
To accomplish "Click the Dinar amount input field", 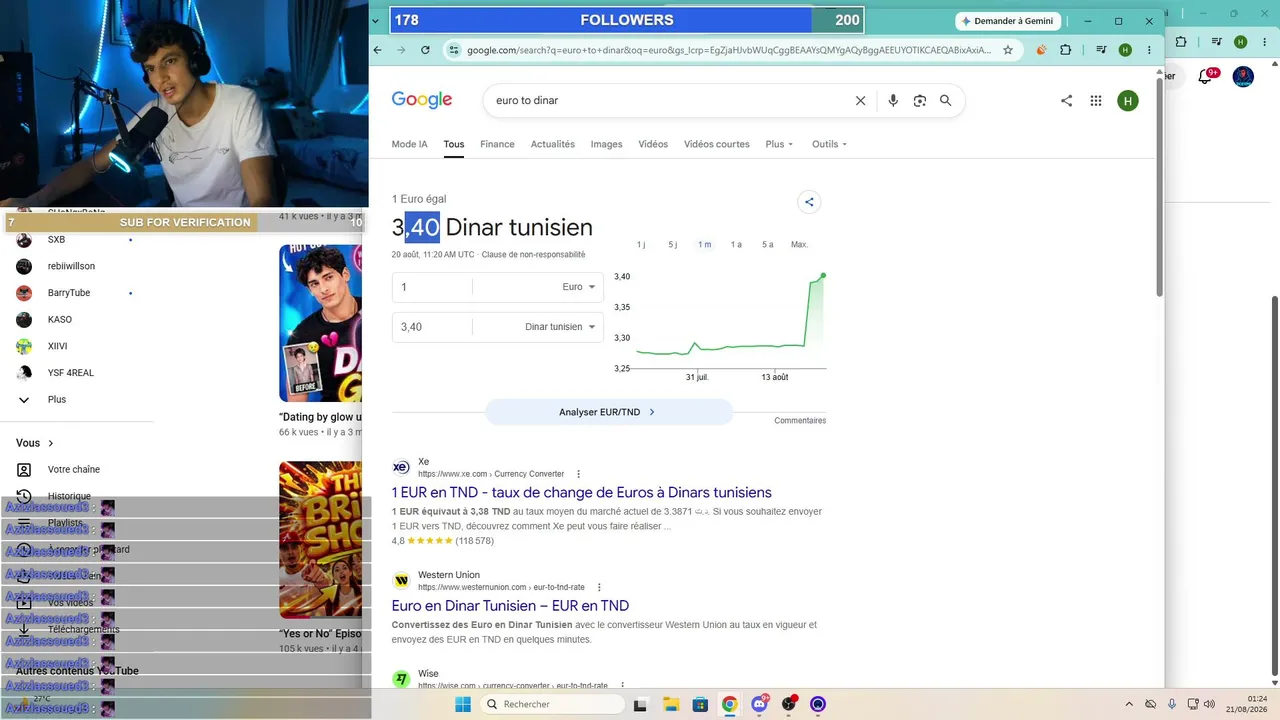I will pos(432,327).
